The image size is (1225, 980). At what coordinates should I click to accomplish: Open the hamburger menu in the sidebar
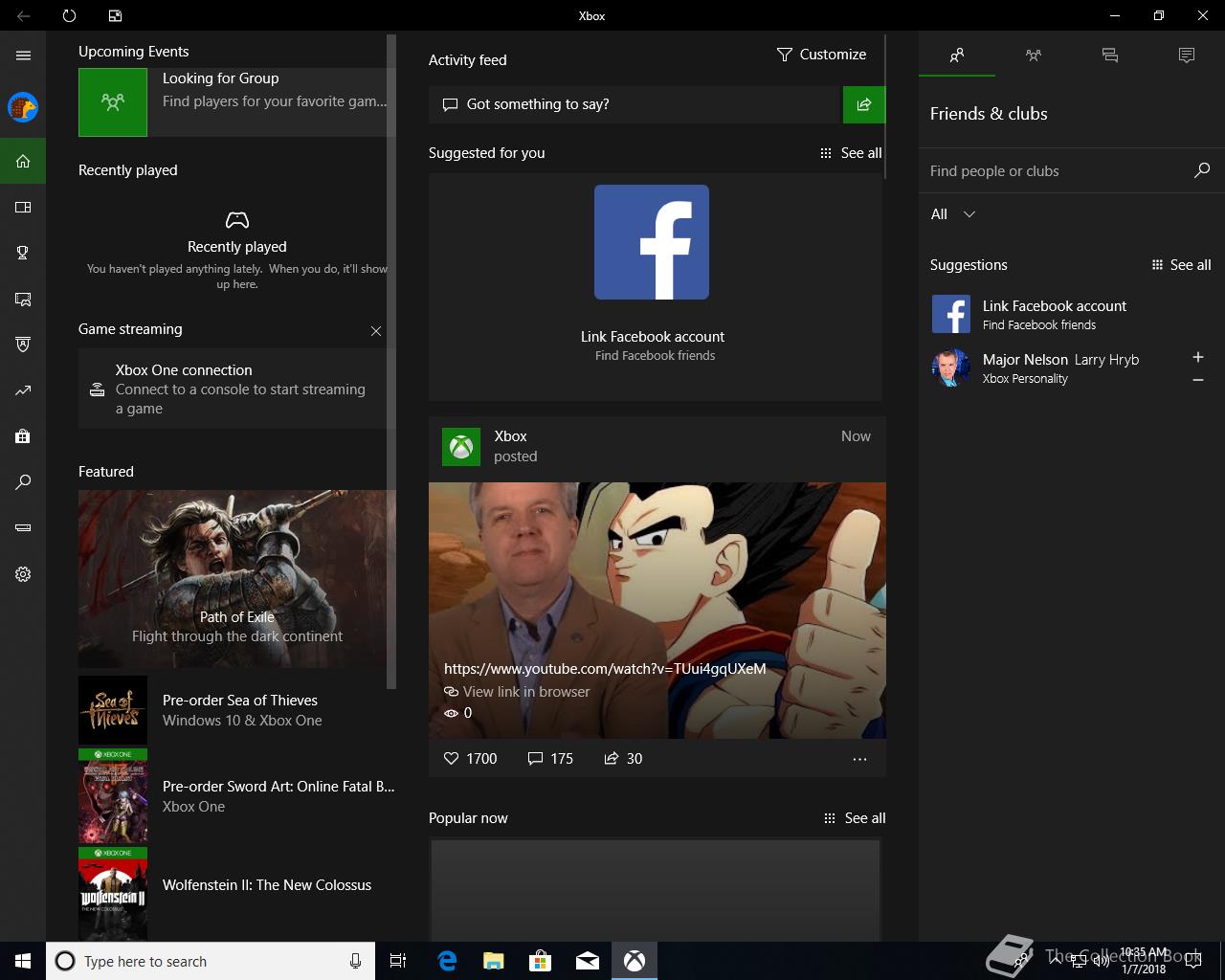(23, 56)
